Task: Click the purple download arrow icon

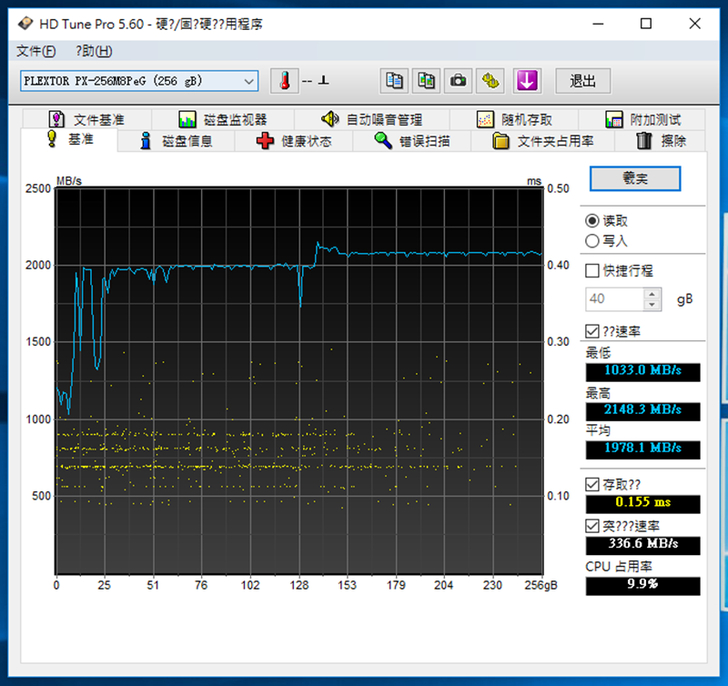Action: [x=526, y=81]
